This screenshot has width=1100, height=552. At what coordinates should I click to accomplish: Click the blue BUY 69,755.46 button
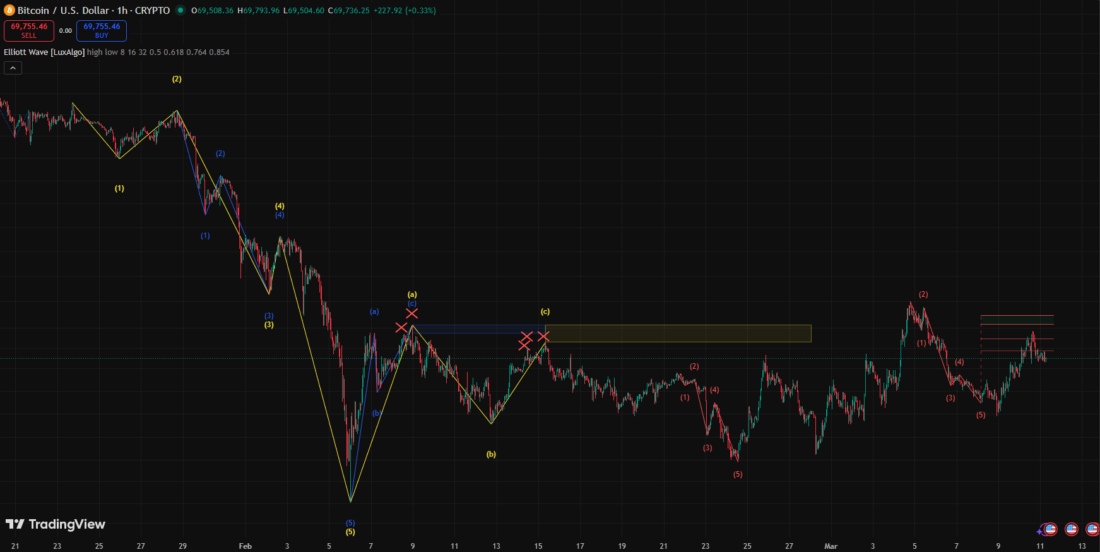[102, 31]
